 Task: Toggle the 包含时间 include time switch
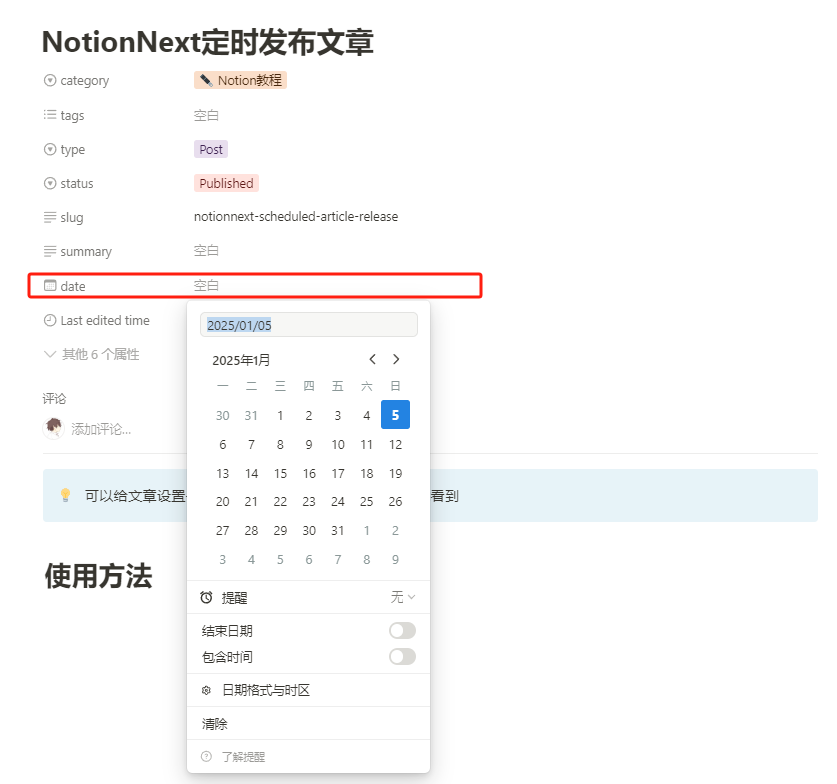pyautogui.click(x=402, y=656)
